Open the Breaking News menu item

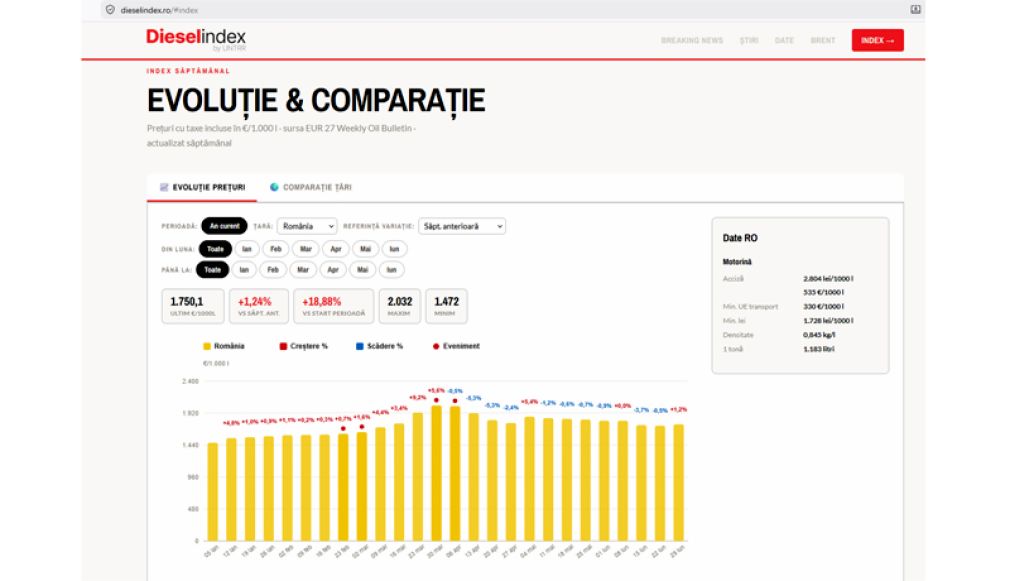[x=692, y=40]
